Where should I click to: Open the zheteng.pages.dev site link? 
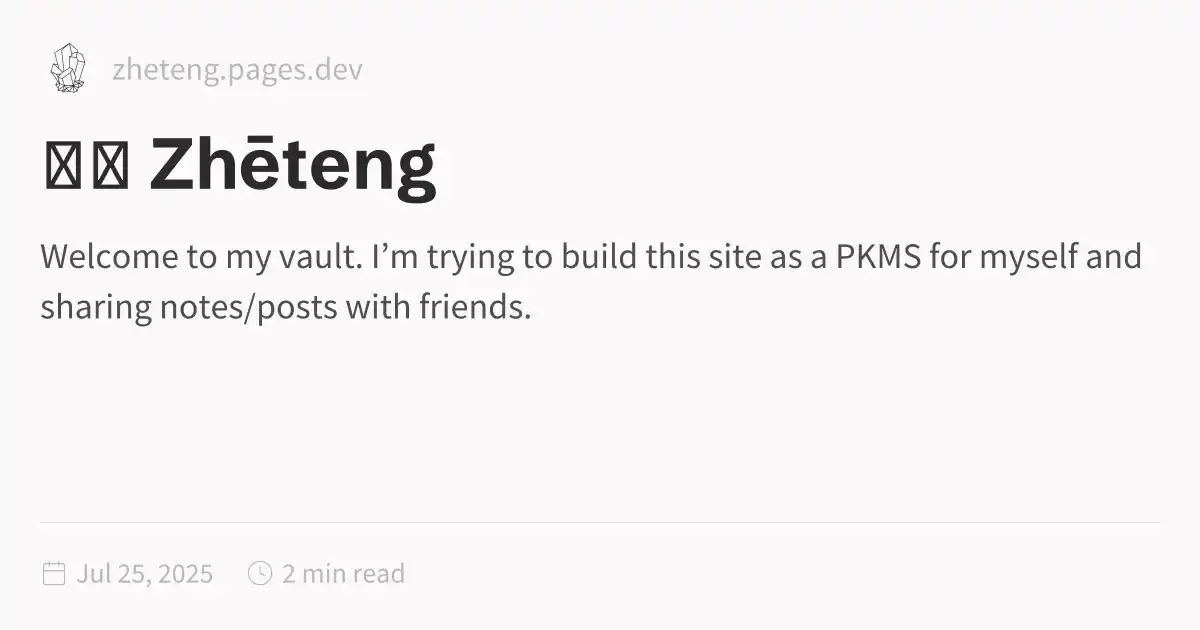click(237, 70)
